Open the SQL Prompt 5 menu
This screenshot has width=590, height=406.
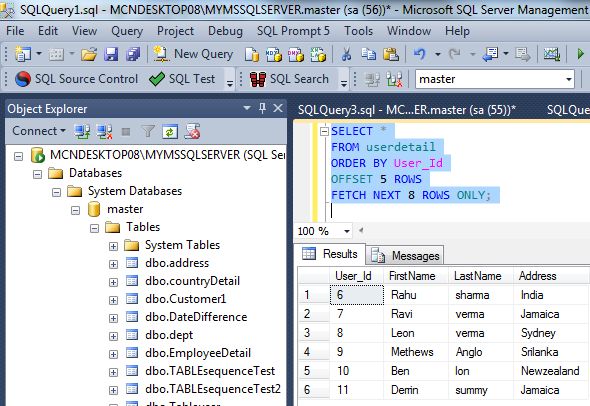click(293, 30)
